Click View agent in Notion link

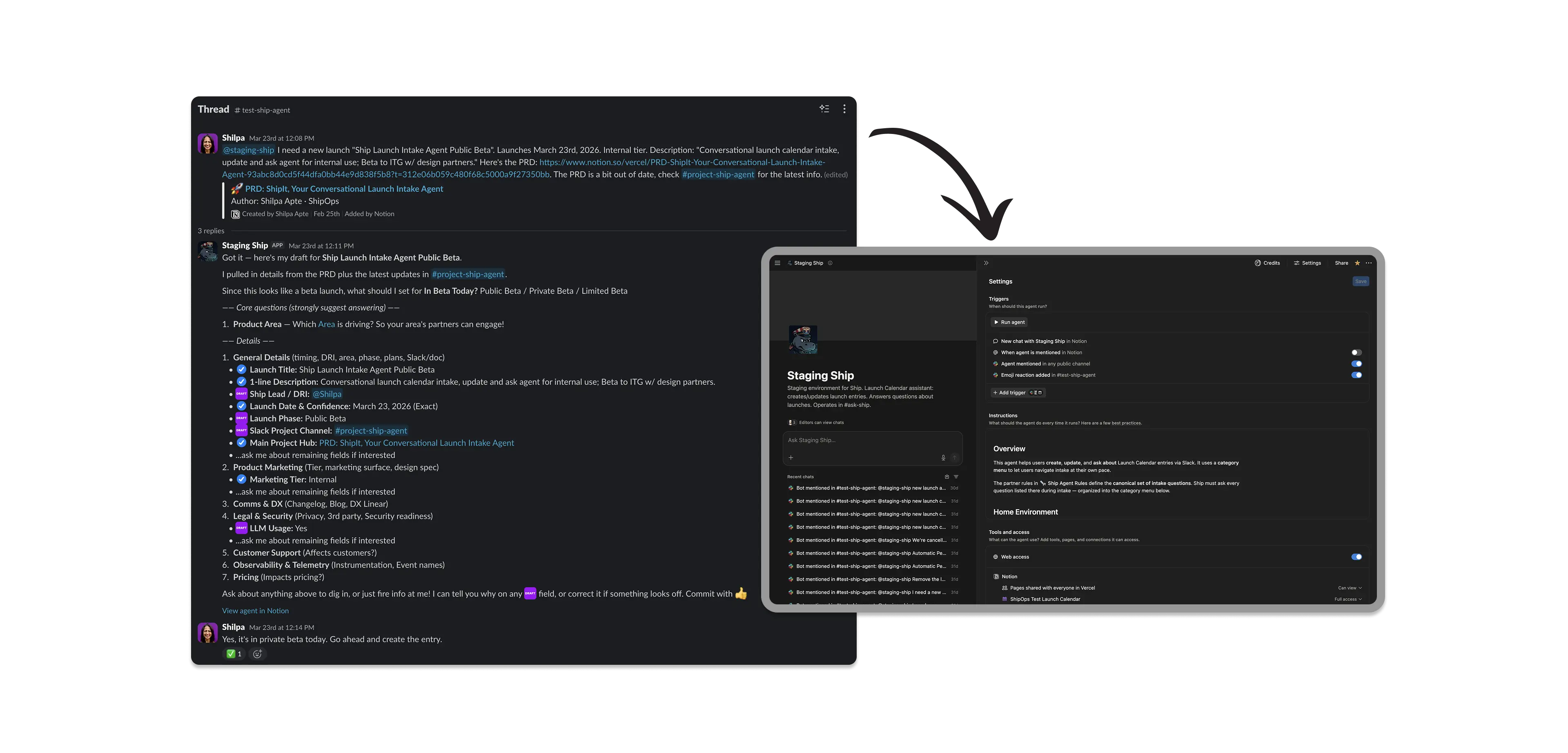click(255, 610)
